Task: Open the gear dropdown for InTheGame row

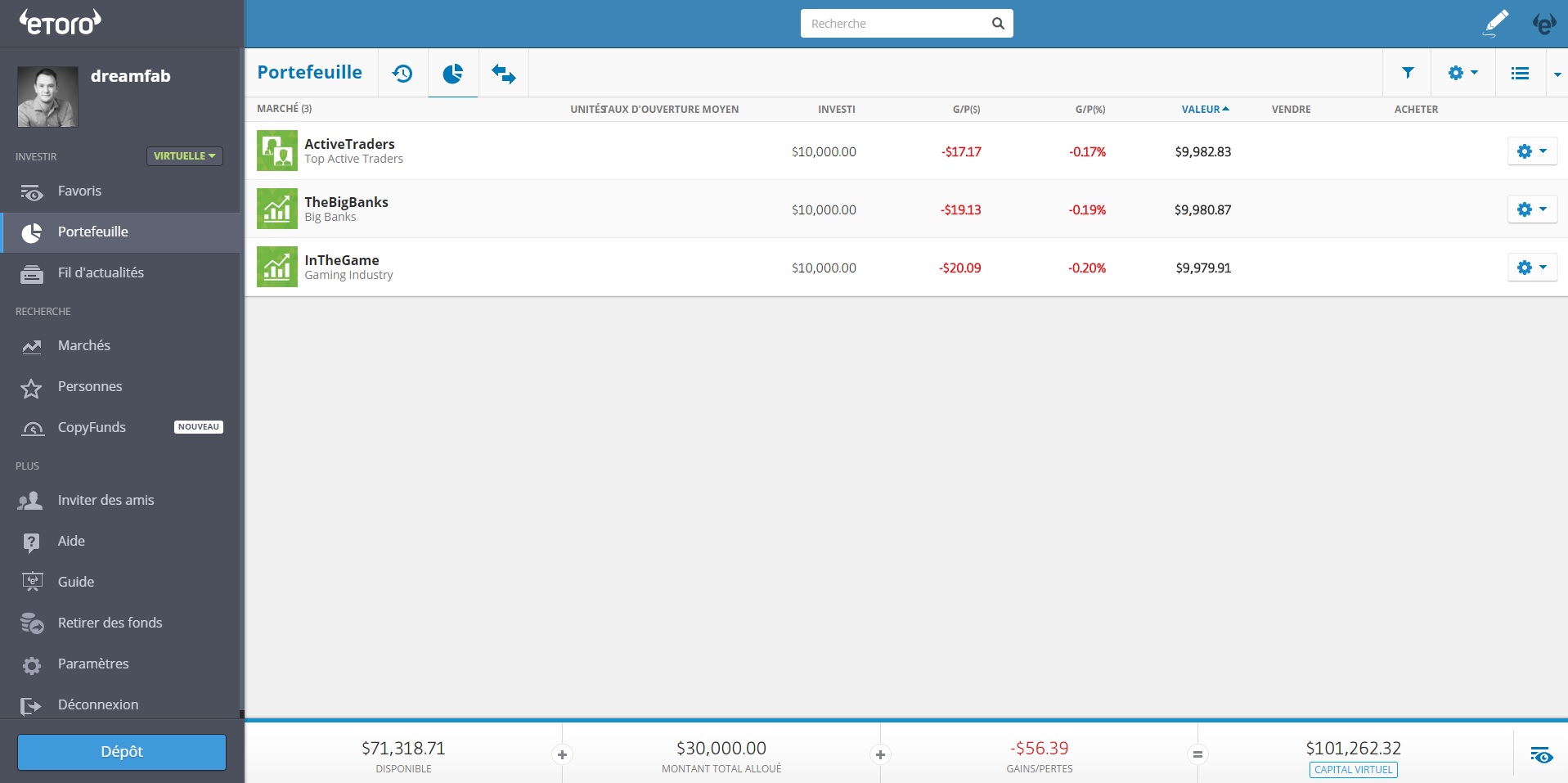Action: click(x=1532, y=268)
